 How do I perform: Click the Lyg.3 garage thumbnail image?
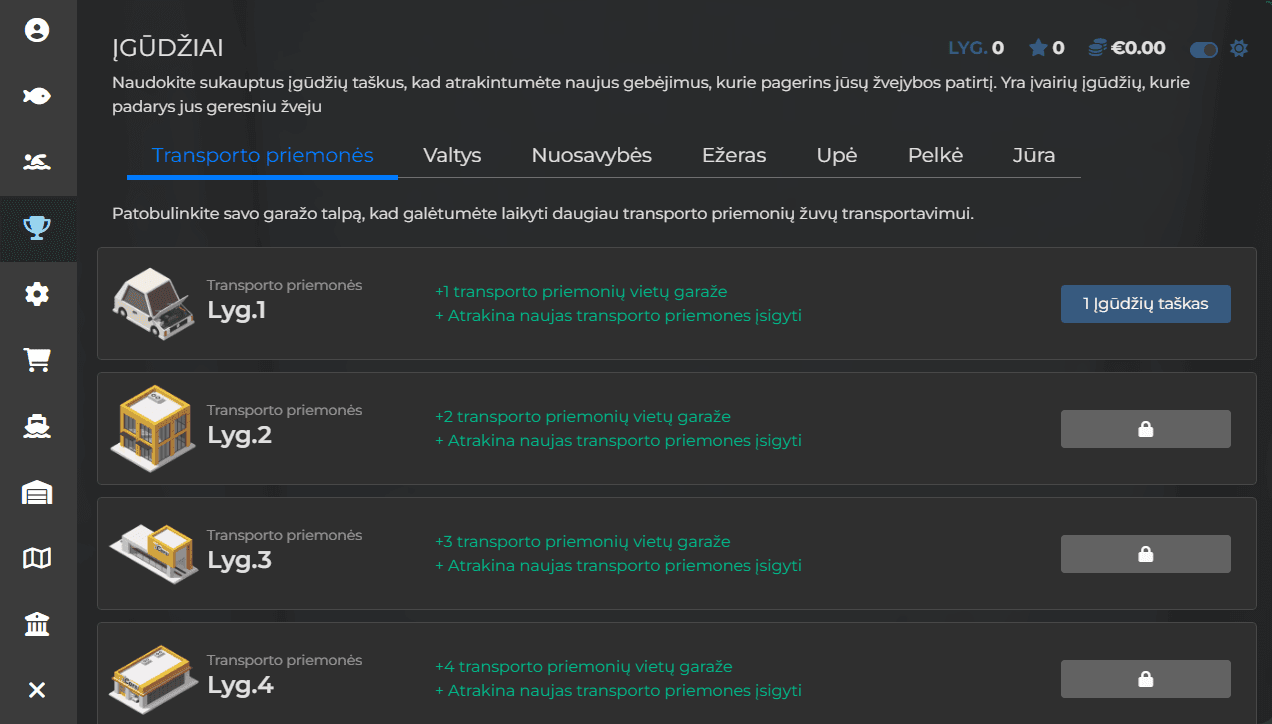(152, 553)
